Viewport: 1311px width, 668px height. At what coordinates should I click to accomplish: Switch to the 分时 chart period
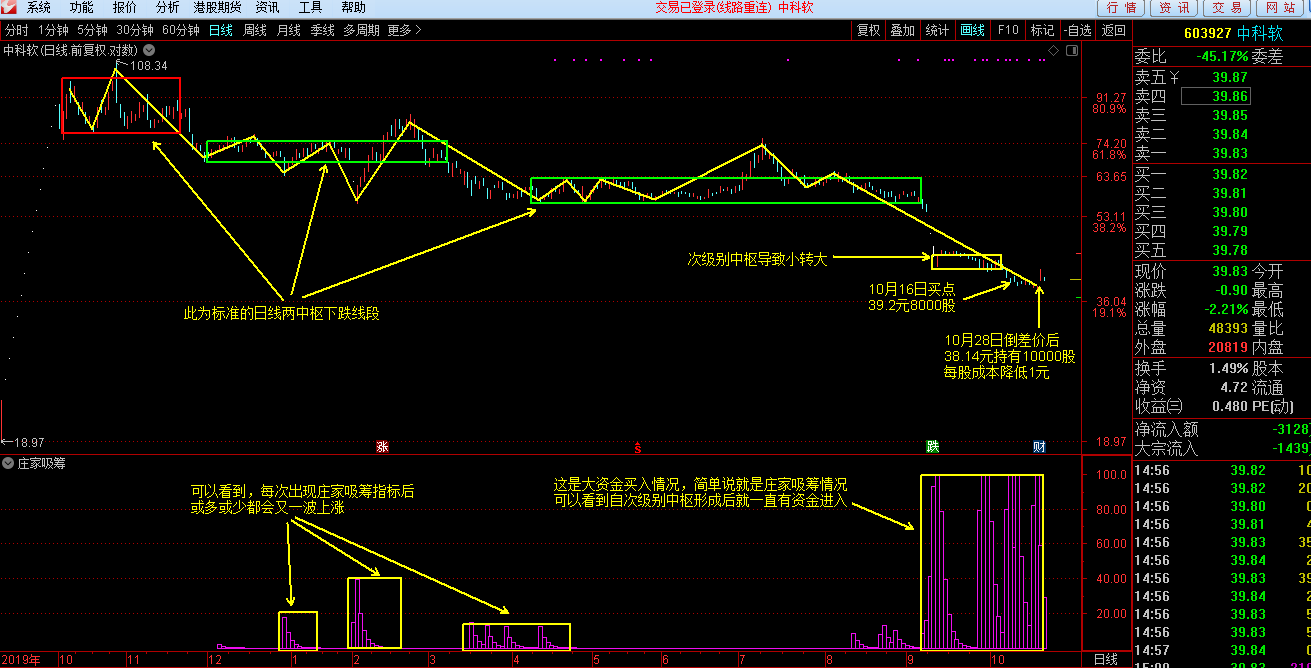point(17,30)
